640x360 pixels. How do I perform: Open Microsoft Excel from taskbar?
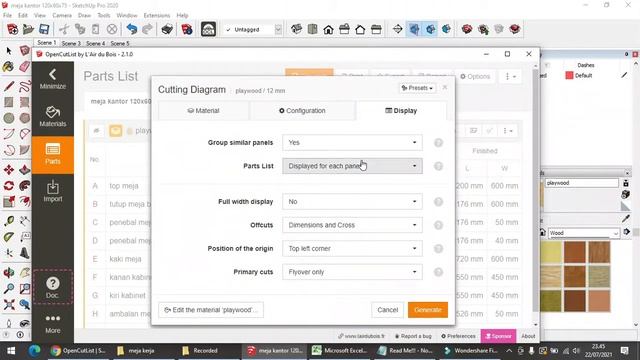340,351
